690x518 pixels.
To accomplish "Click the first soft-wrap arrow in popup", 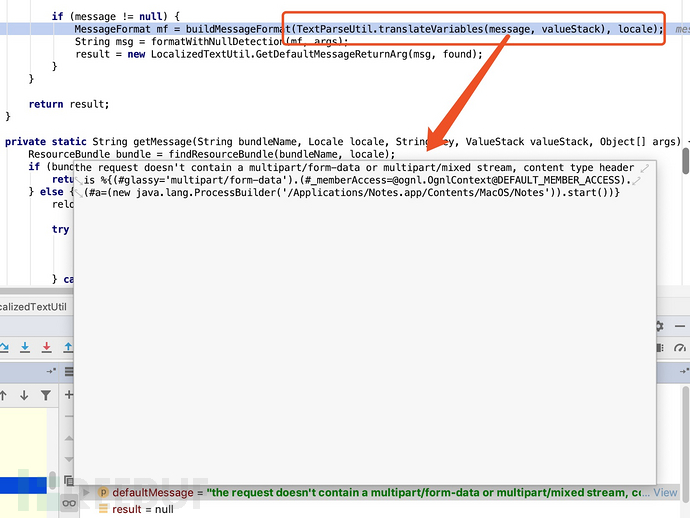I will pos(645,168).
